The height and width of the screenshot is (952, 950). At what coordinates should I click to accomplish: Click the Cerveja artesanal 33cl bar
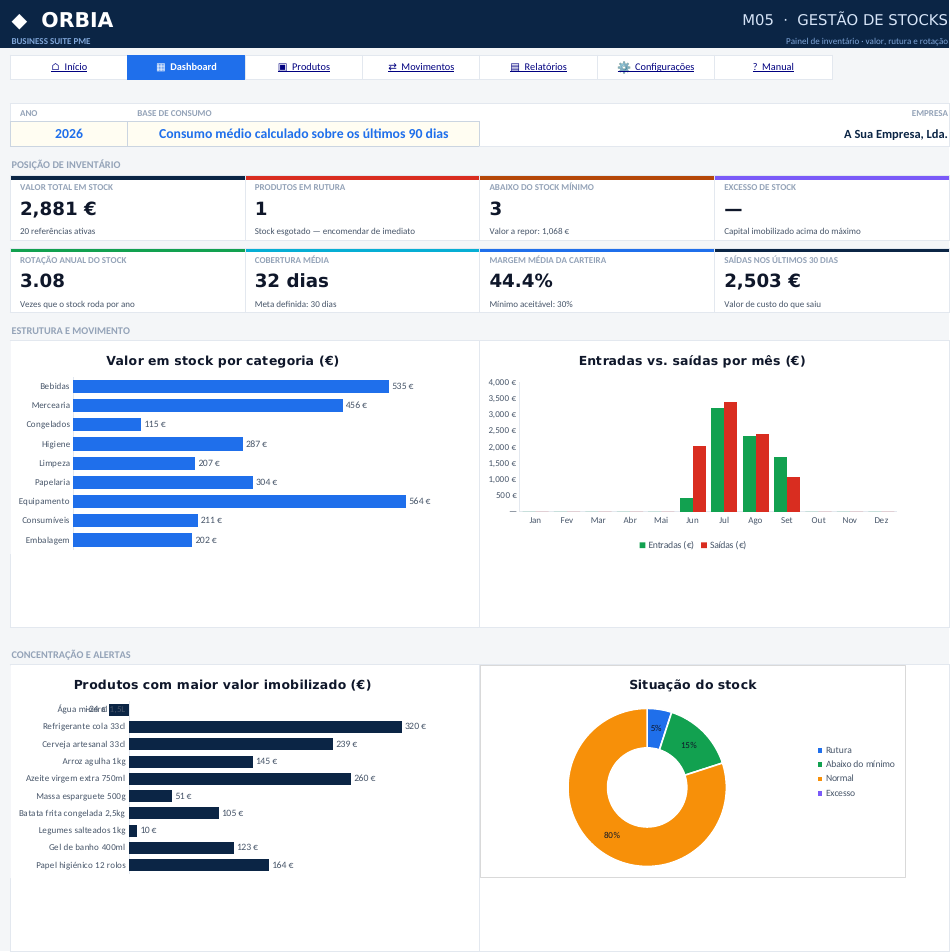click(231, 744)
